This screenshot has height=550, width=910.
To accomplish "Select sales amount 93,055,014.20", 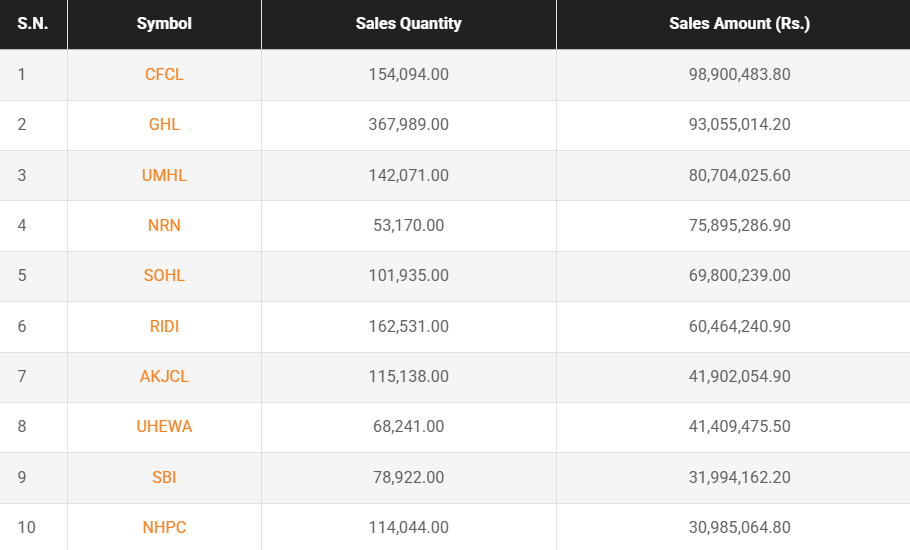I will (739, 124).
